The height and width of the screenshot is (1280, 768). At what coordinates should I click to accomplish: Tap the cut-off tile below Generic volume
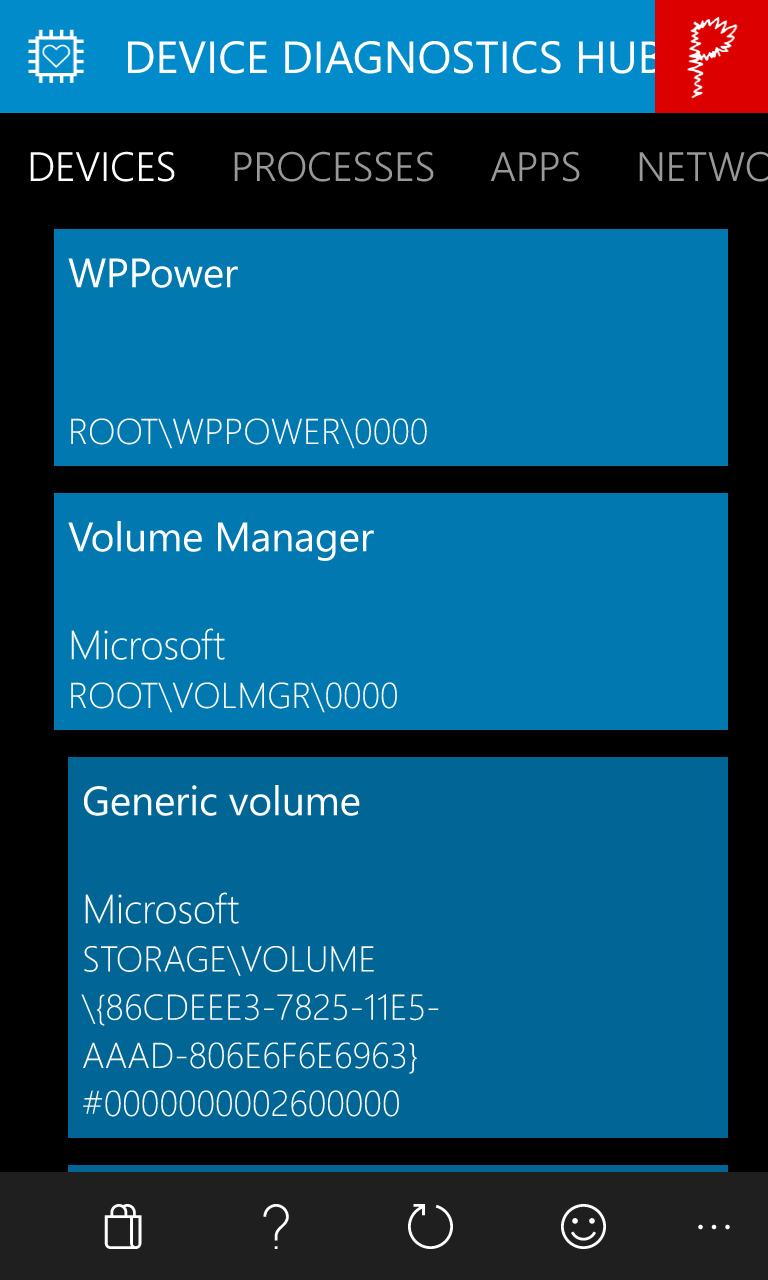(398, 1168)
